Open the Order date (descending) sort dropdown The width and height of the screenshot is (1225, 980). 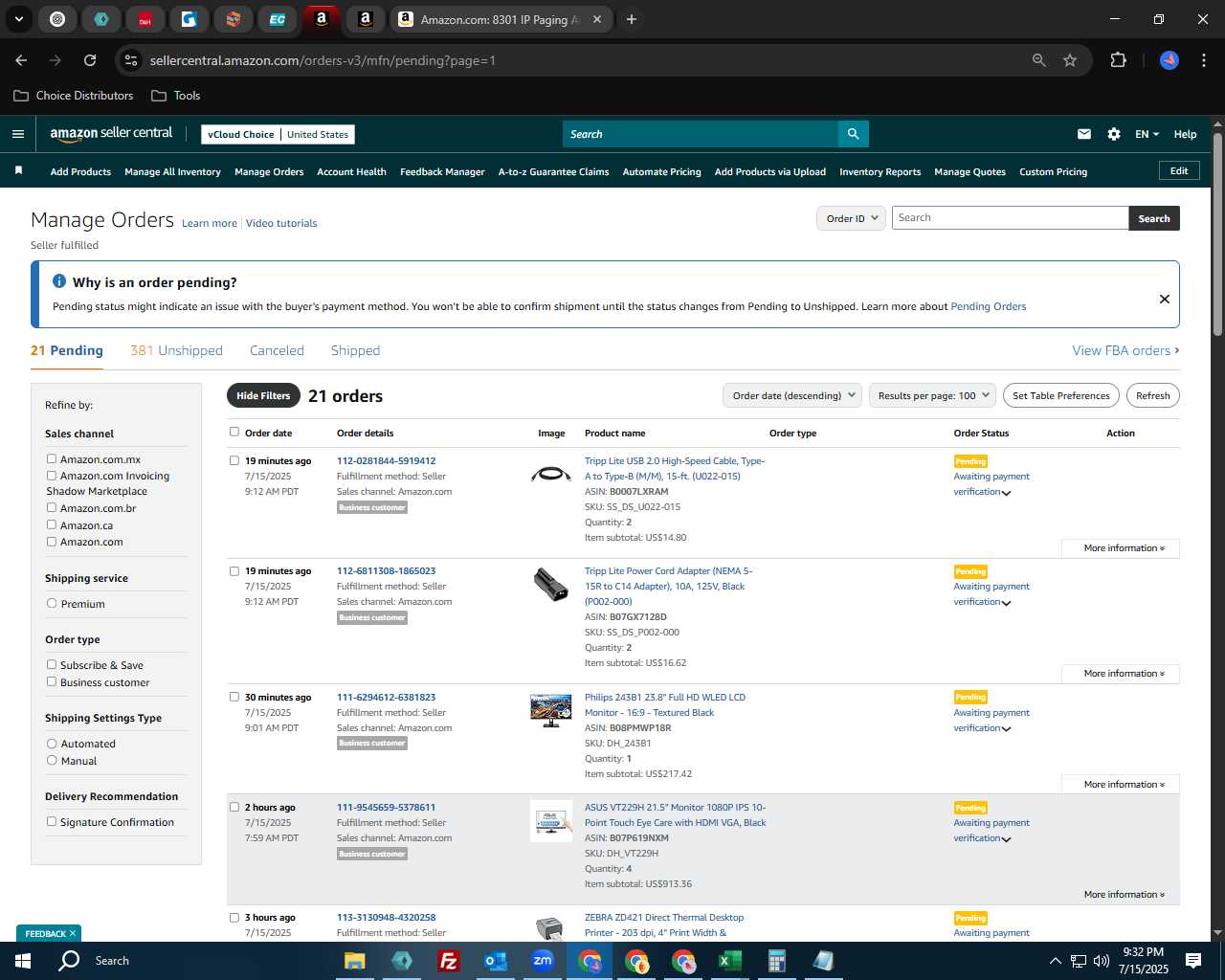point(792,395)
